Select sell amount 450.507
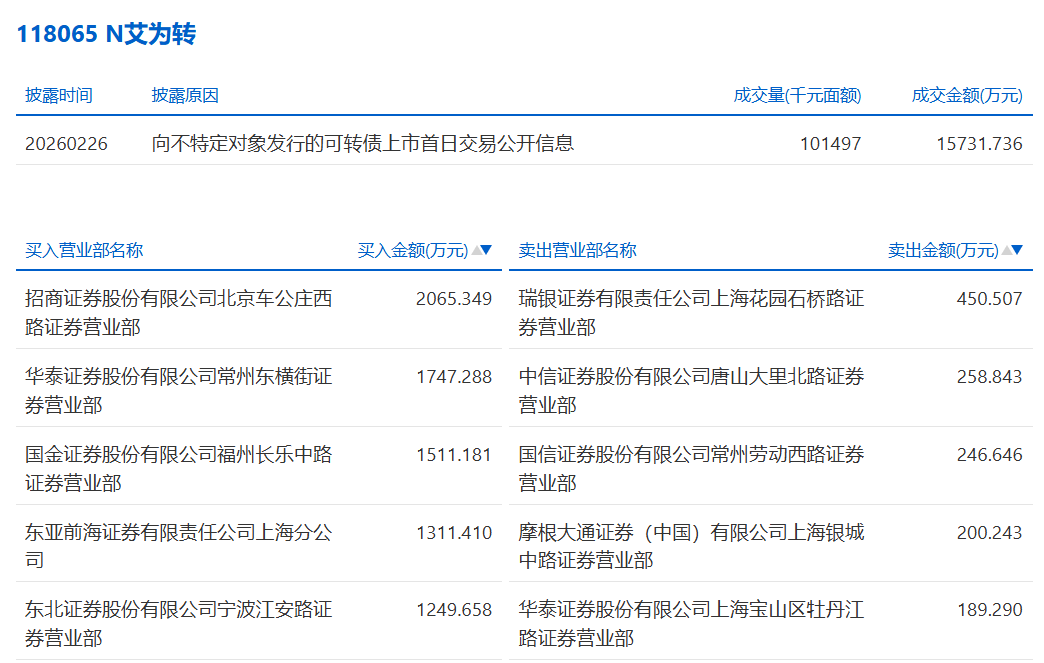The image size is (1044, 663). point(989,299)
